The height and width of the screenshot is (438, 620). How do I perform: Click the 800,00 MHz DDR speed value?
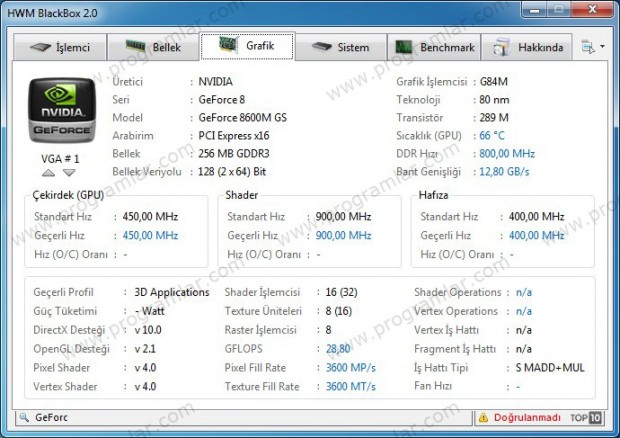point(507,153)
